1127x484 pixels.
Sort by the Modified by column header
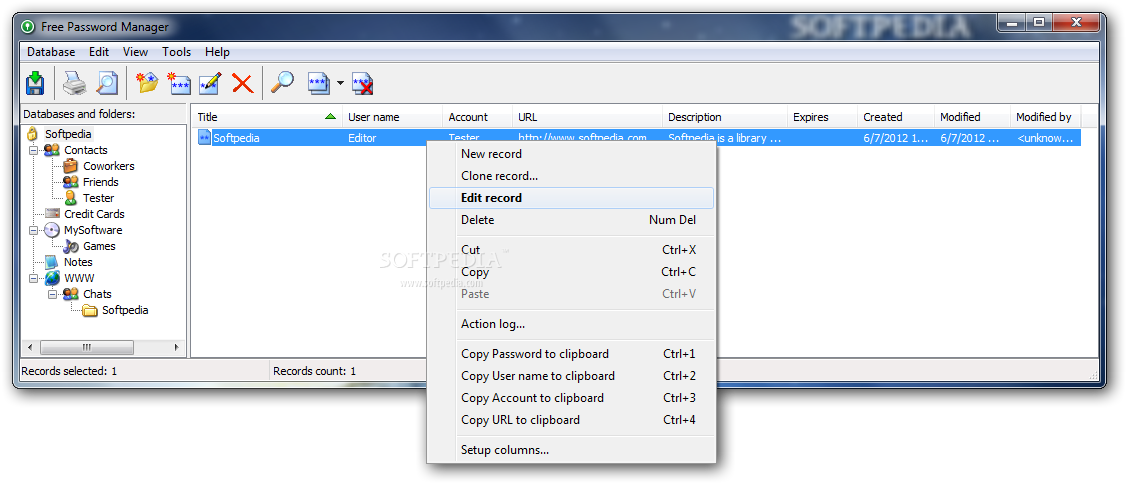click(x=1044, y=117)
